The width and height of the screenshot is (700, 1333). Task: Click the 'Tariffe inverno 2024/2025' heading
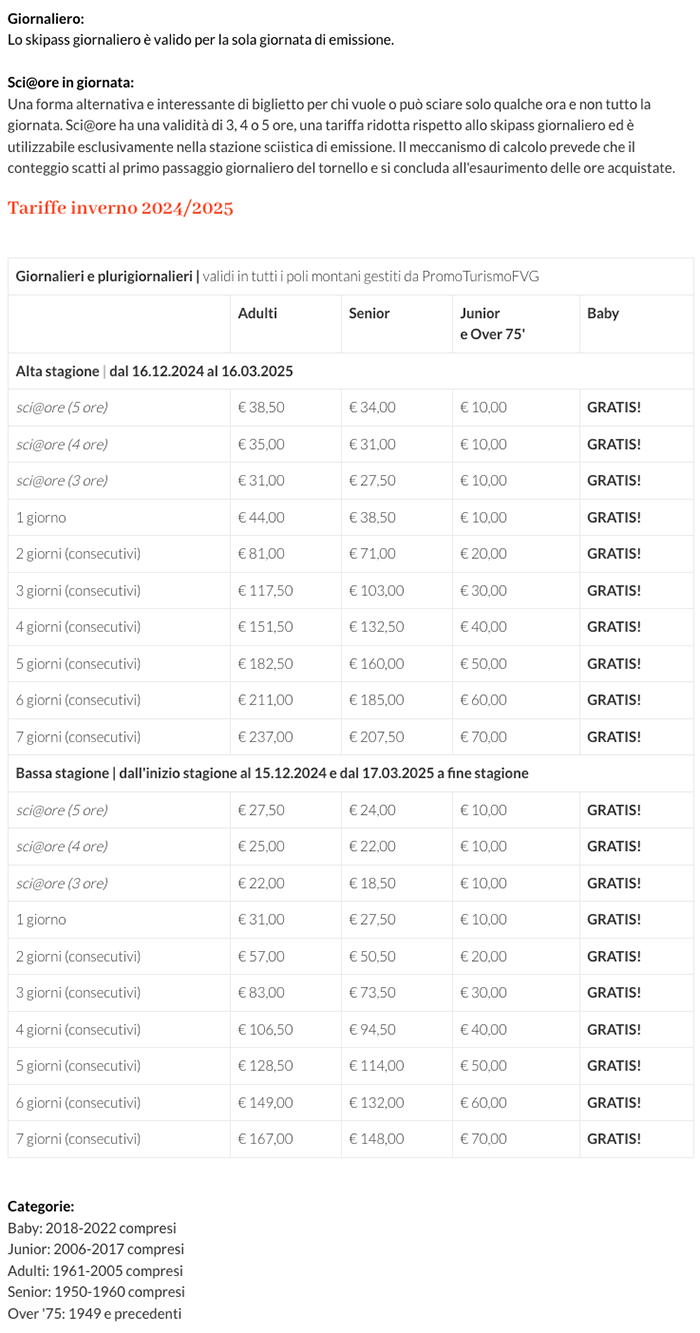120,208
